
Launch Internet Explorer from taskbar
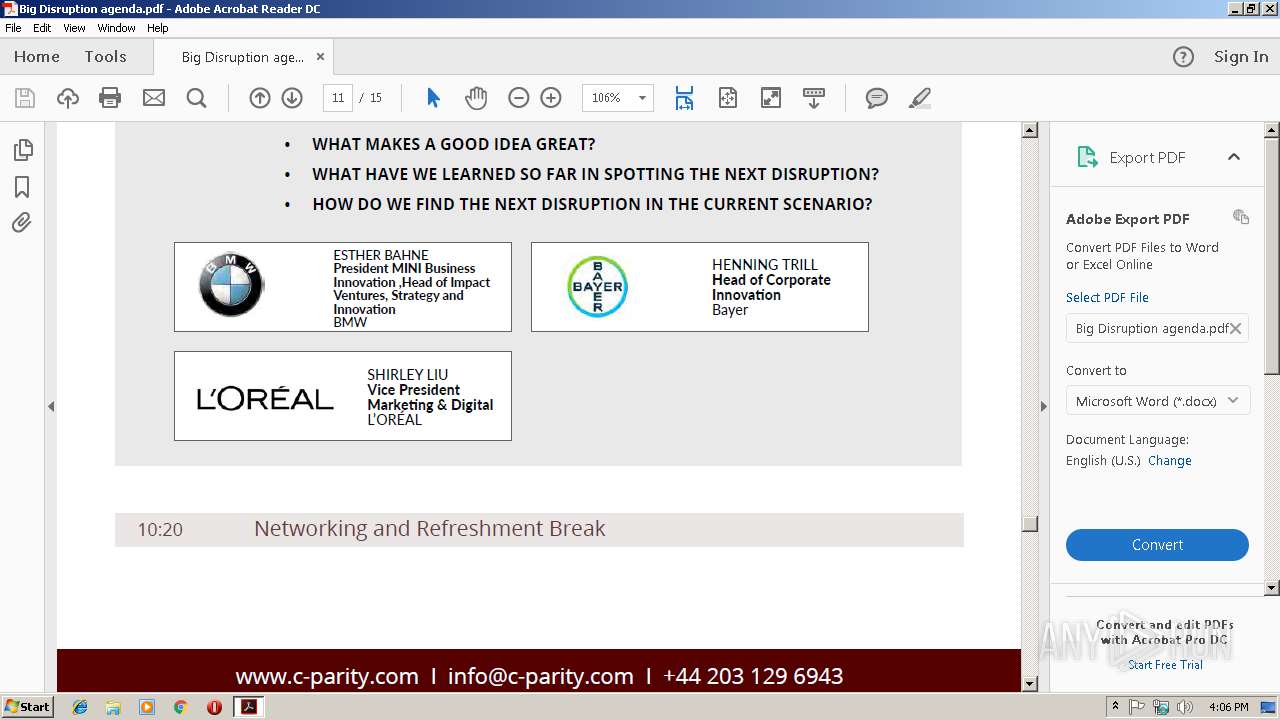coord(80,707)
